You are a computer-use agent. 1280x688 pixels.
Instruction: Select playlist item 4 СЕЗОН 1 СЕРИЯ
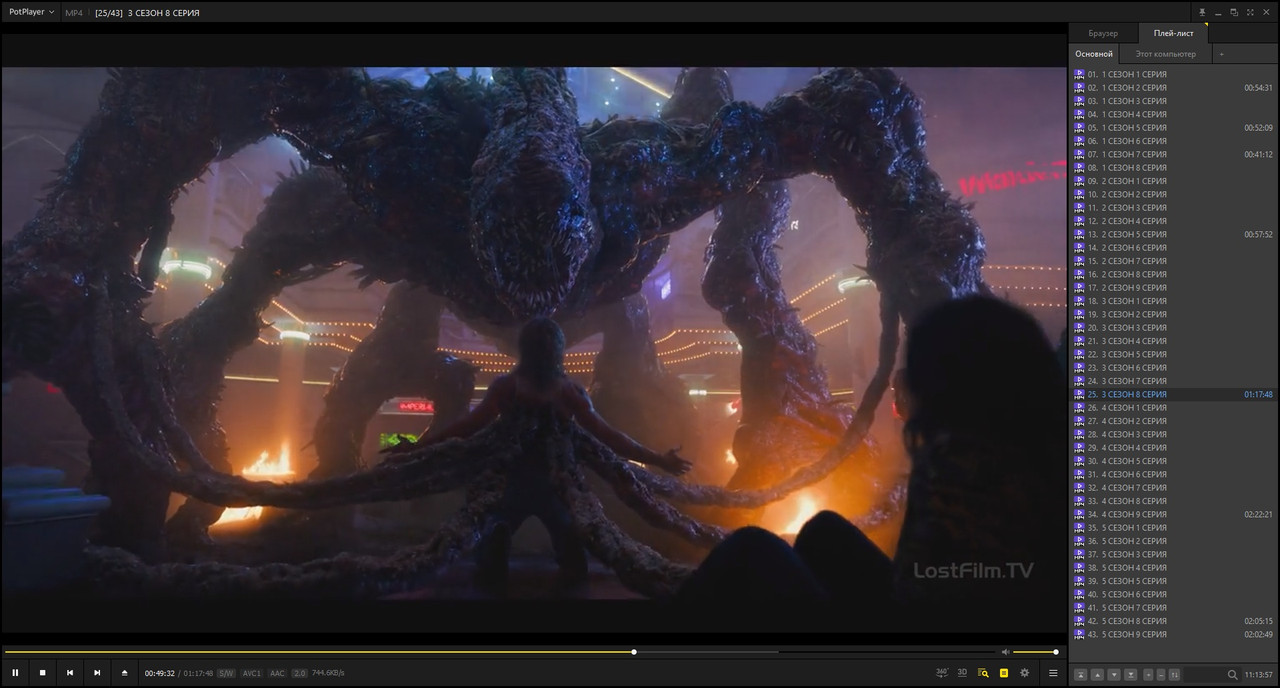pos(1173,408)
